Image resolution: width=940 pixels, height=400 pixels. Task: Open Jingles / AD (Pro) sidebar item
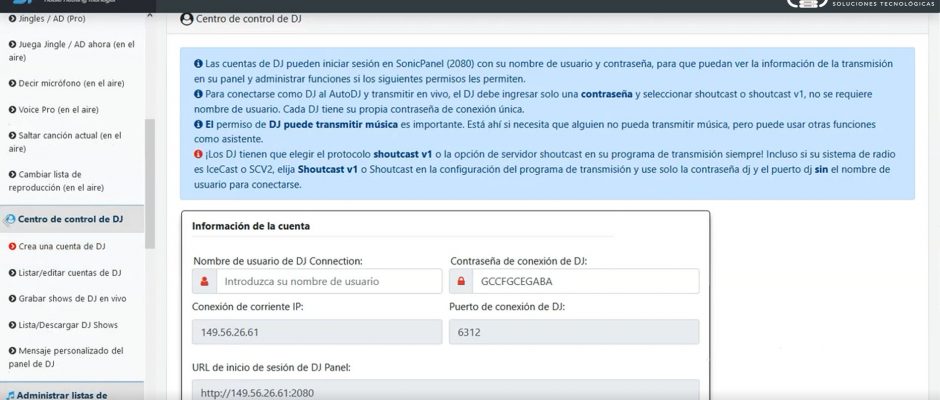point(47,19)
